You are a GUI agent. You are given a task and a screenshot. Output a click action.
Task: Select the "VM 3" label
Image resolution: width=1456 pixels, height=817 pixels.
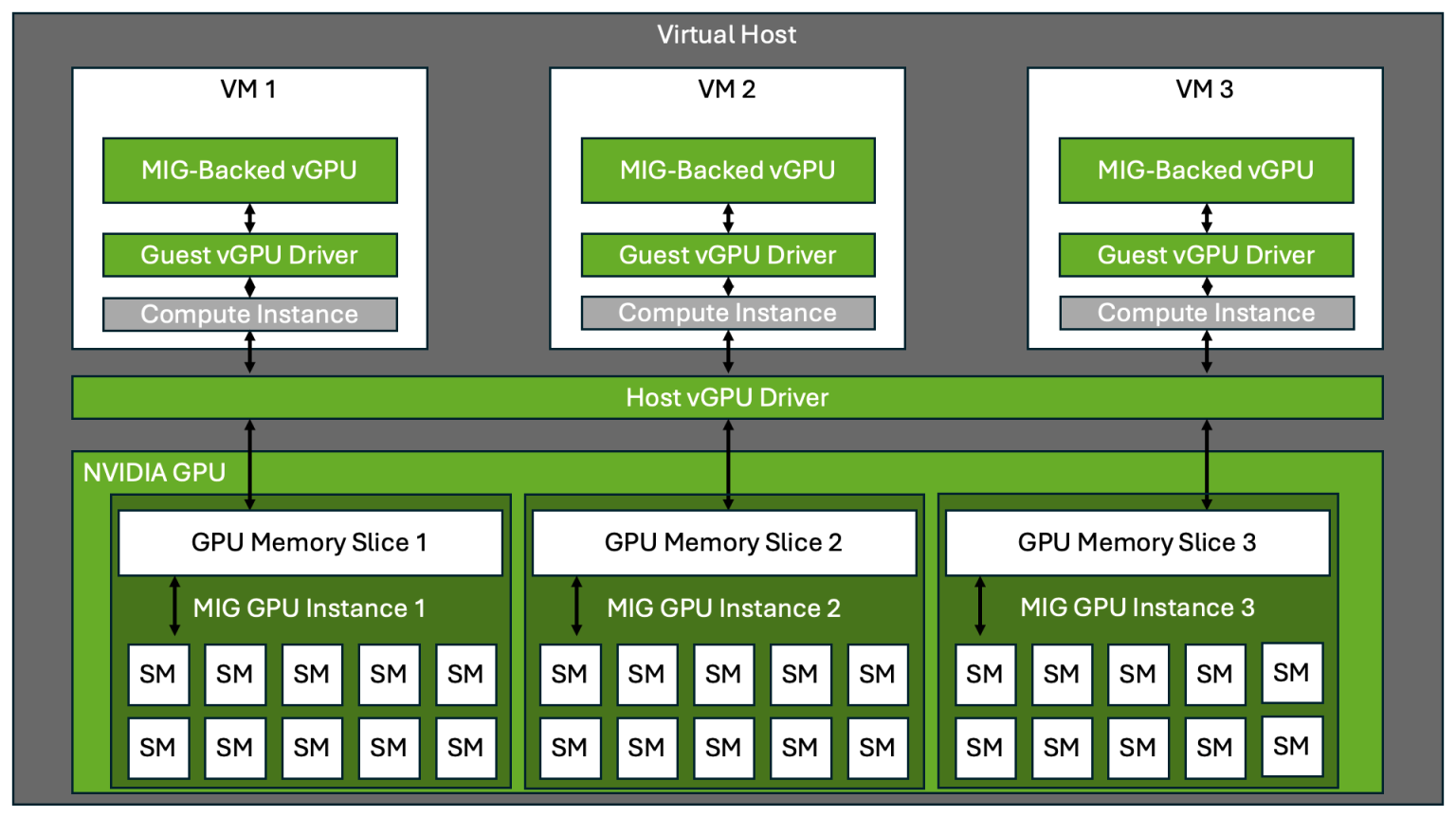click(1205, 89)
